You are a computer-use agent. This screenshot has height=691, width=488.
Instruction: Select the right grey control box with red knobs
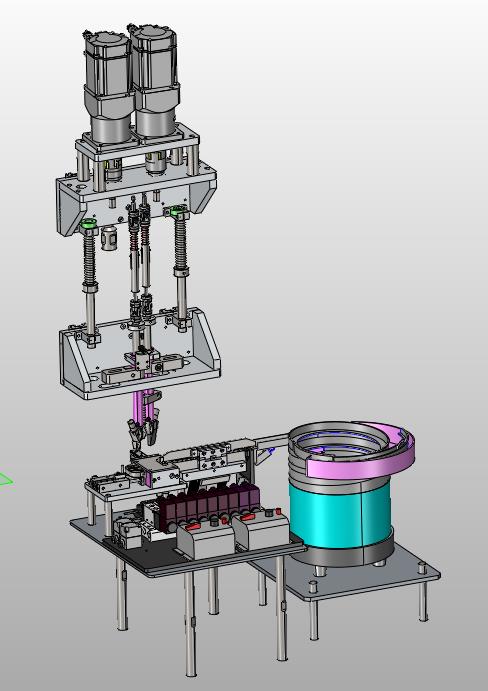coord(261,529)
